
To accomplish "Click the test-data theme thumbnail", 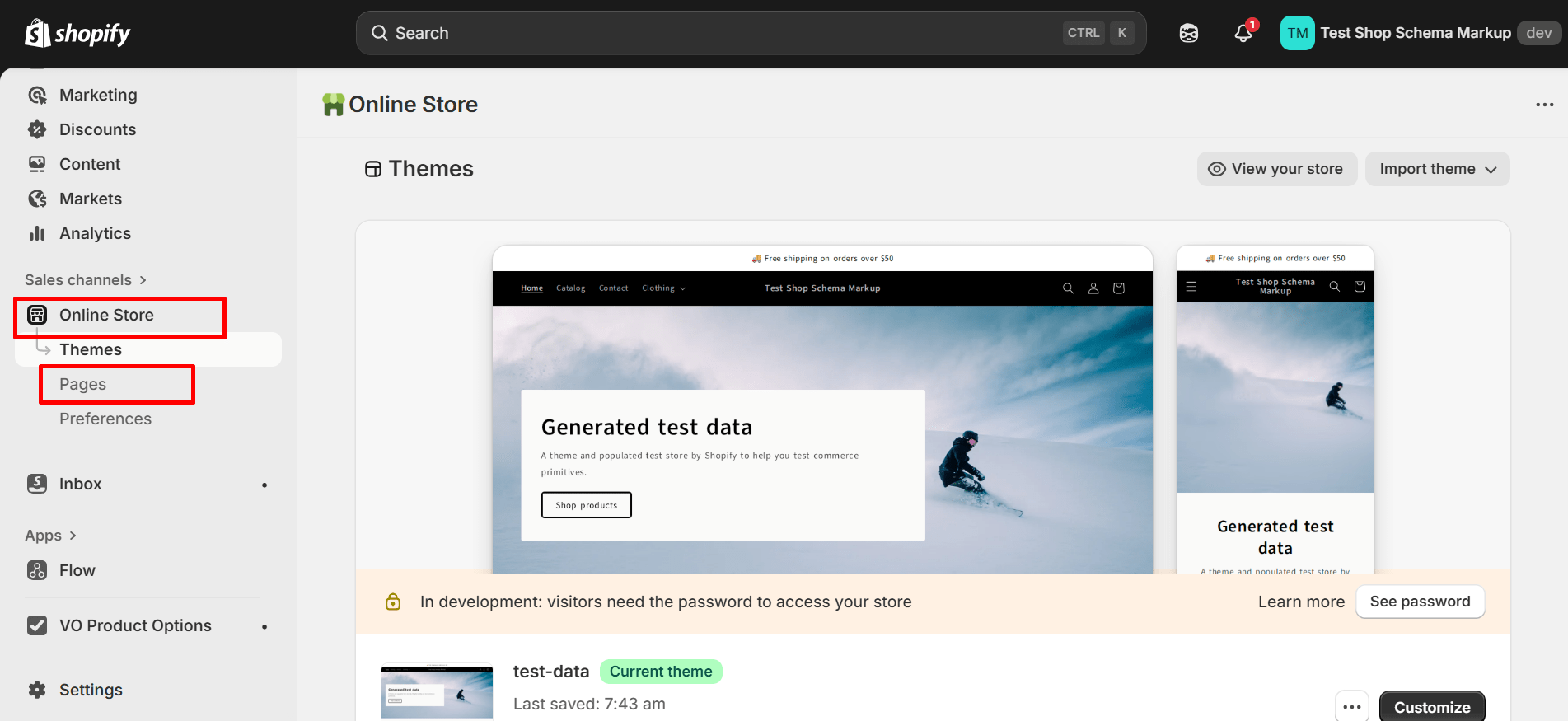I will 437,692.
